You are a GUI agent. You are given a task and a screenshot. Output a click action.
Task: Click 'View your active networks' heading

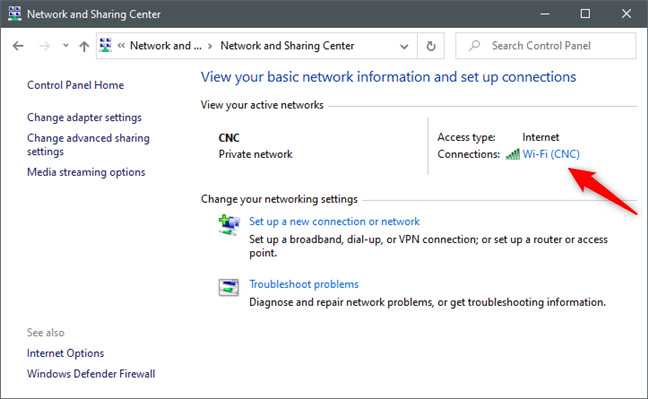point(262,105)
